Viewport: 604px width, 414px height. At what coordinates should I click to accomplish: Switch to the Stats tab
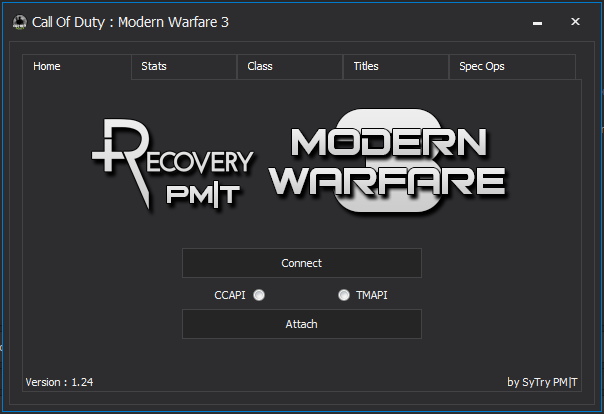184,67
